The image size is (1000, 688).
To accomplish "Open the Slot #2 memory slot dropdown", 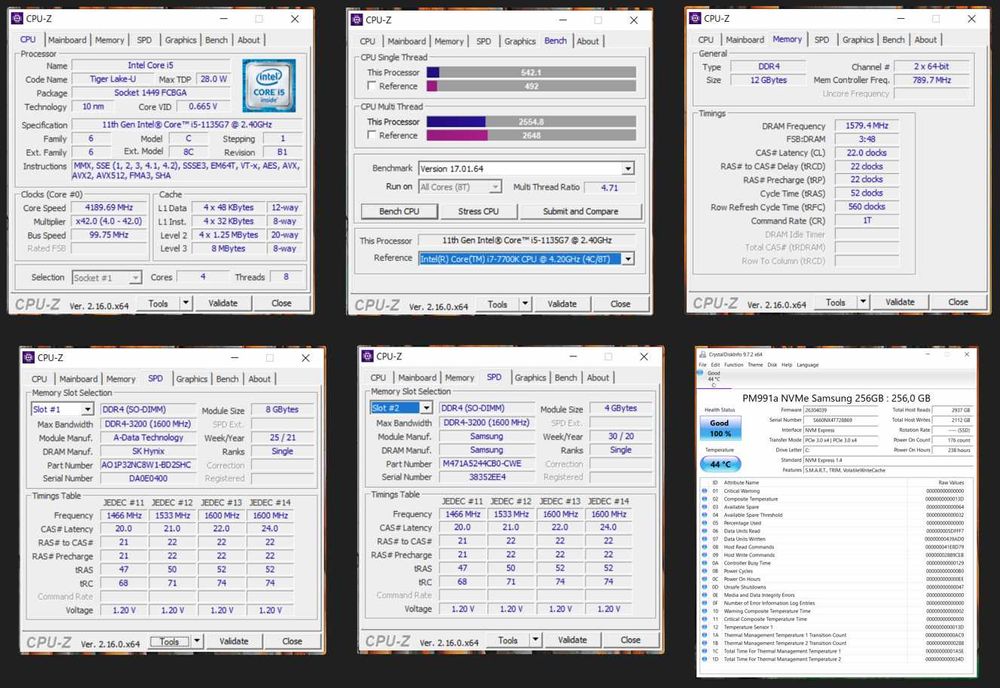I will [x=426, y=408].
